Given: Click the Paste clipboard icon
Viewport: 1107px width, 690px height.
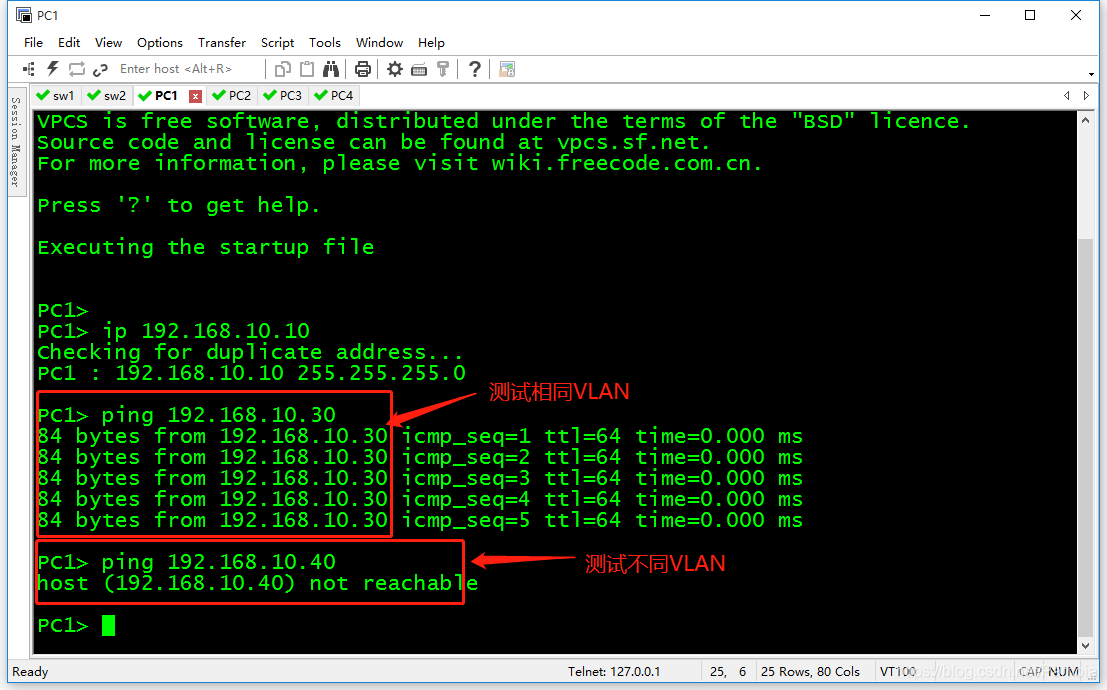Looking at the screenshot, I should point(307,69).
